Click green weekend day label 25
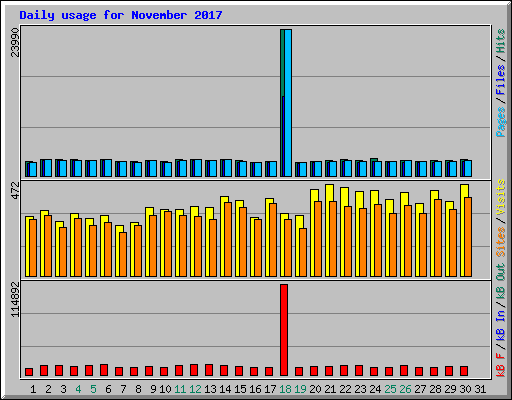Viewport: 512px width, 400px height. coord(390,389)
